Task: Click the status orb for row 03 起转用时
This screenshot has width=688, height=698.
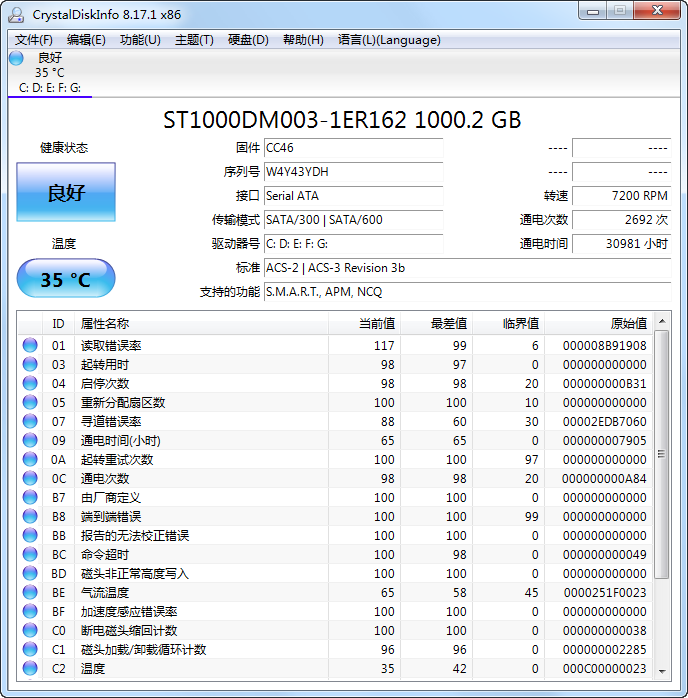Action: 30,365
